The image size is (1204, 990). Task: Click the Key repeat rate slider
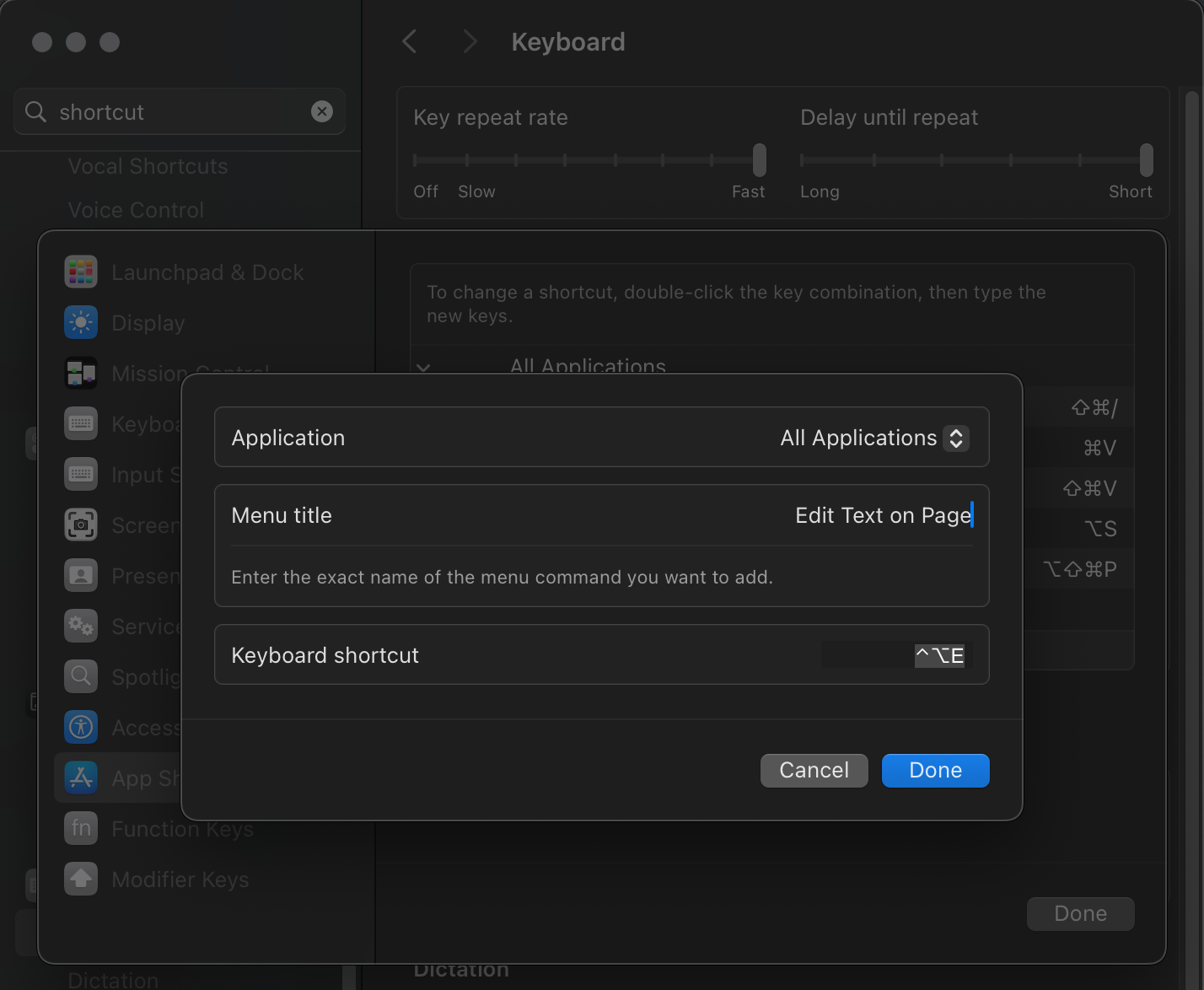(x=587, y=159)
